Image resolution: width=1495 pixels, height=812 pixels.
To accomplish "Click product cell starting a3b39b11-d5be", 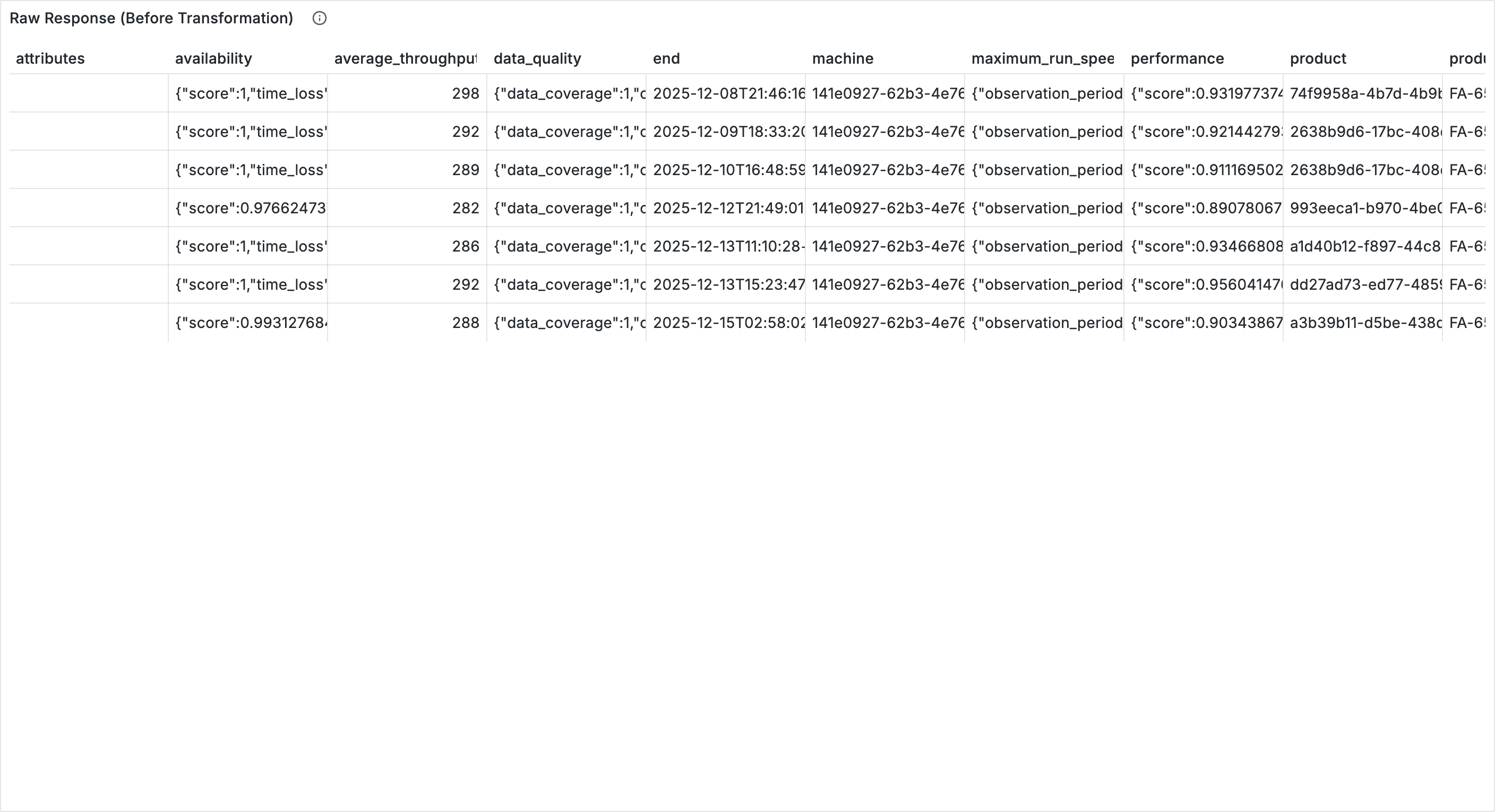I will tap(1364, 323).
